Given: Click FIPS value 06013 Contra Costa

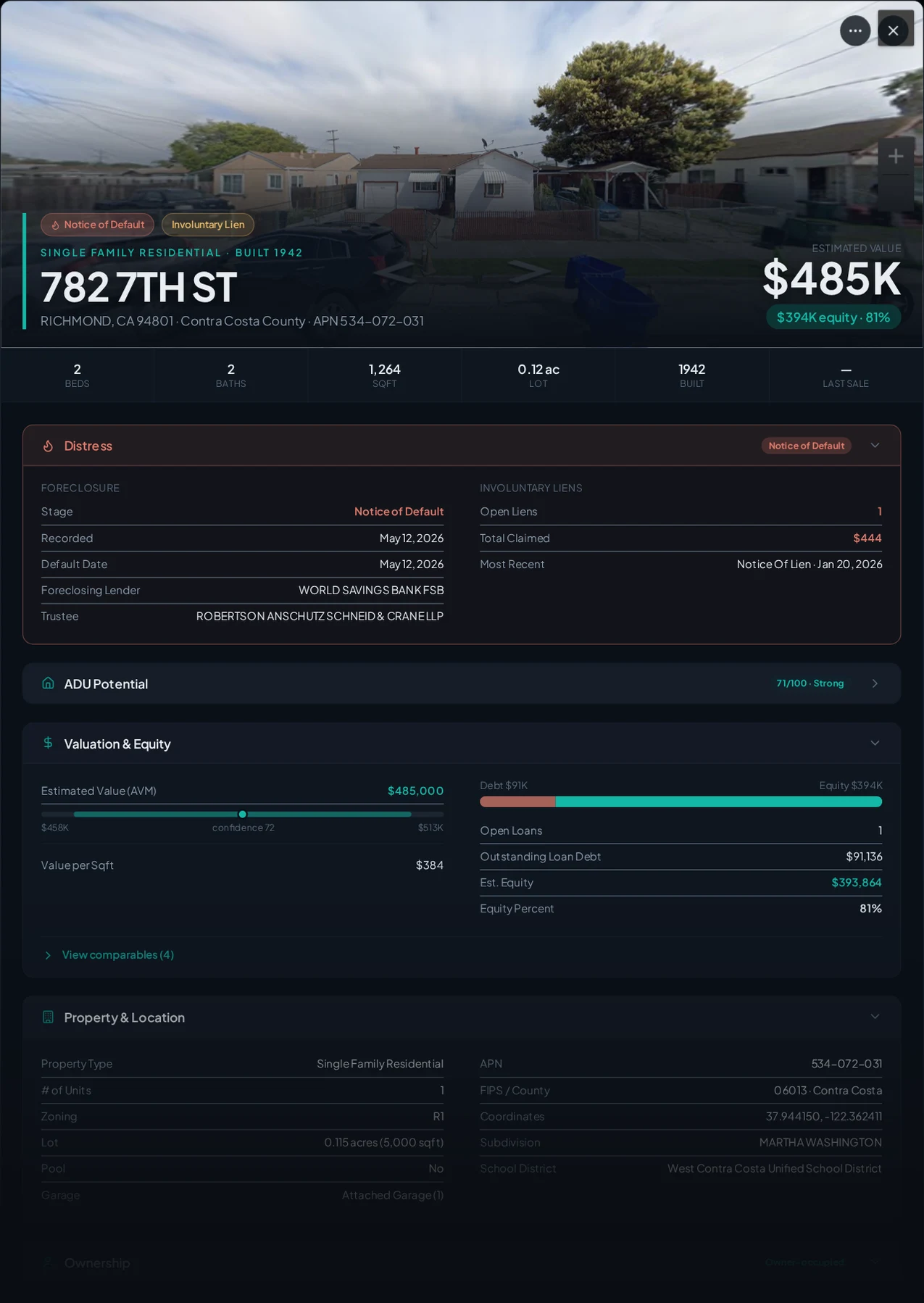Looking at the screenshot, I should (828, 1091).
